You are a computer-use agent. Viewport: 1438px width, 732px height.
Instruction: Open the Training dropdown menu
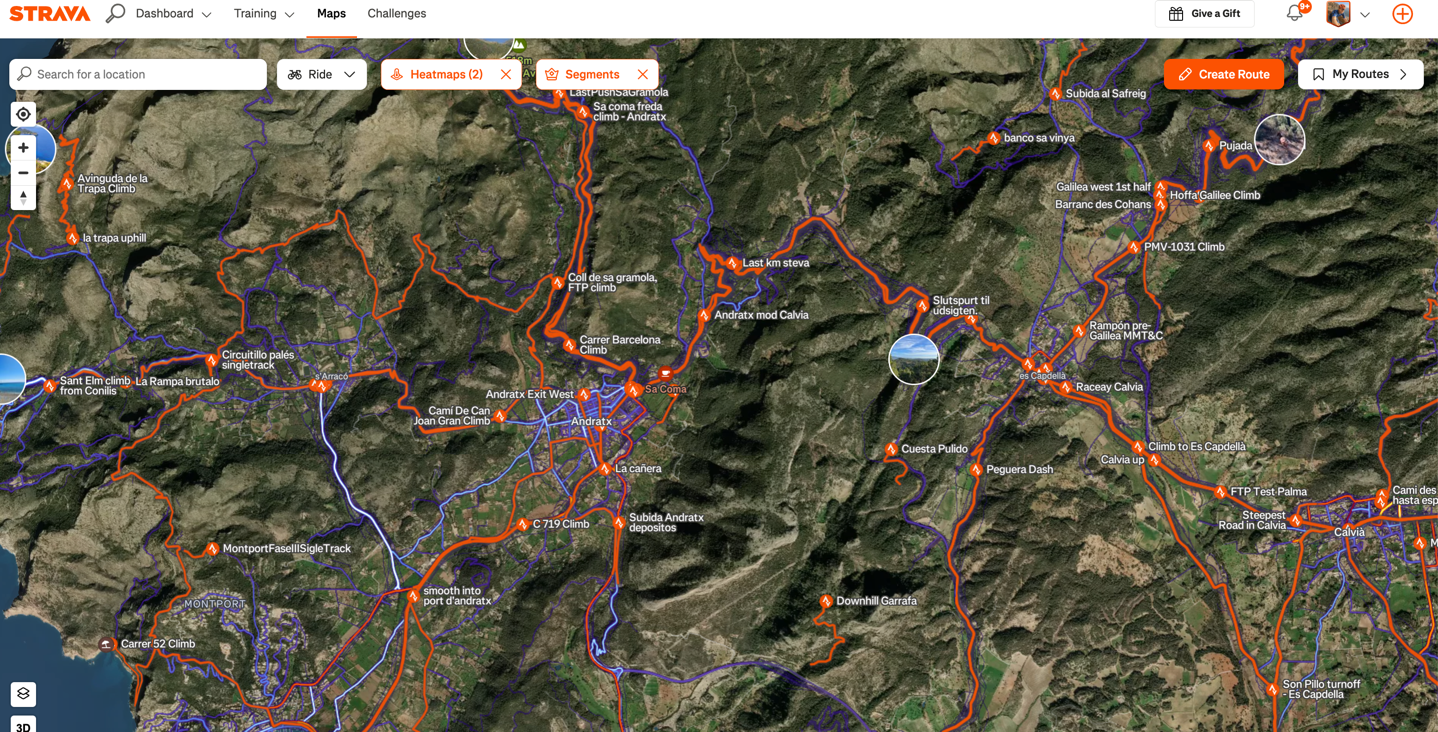point(263,14)
